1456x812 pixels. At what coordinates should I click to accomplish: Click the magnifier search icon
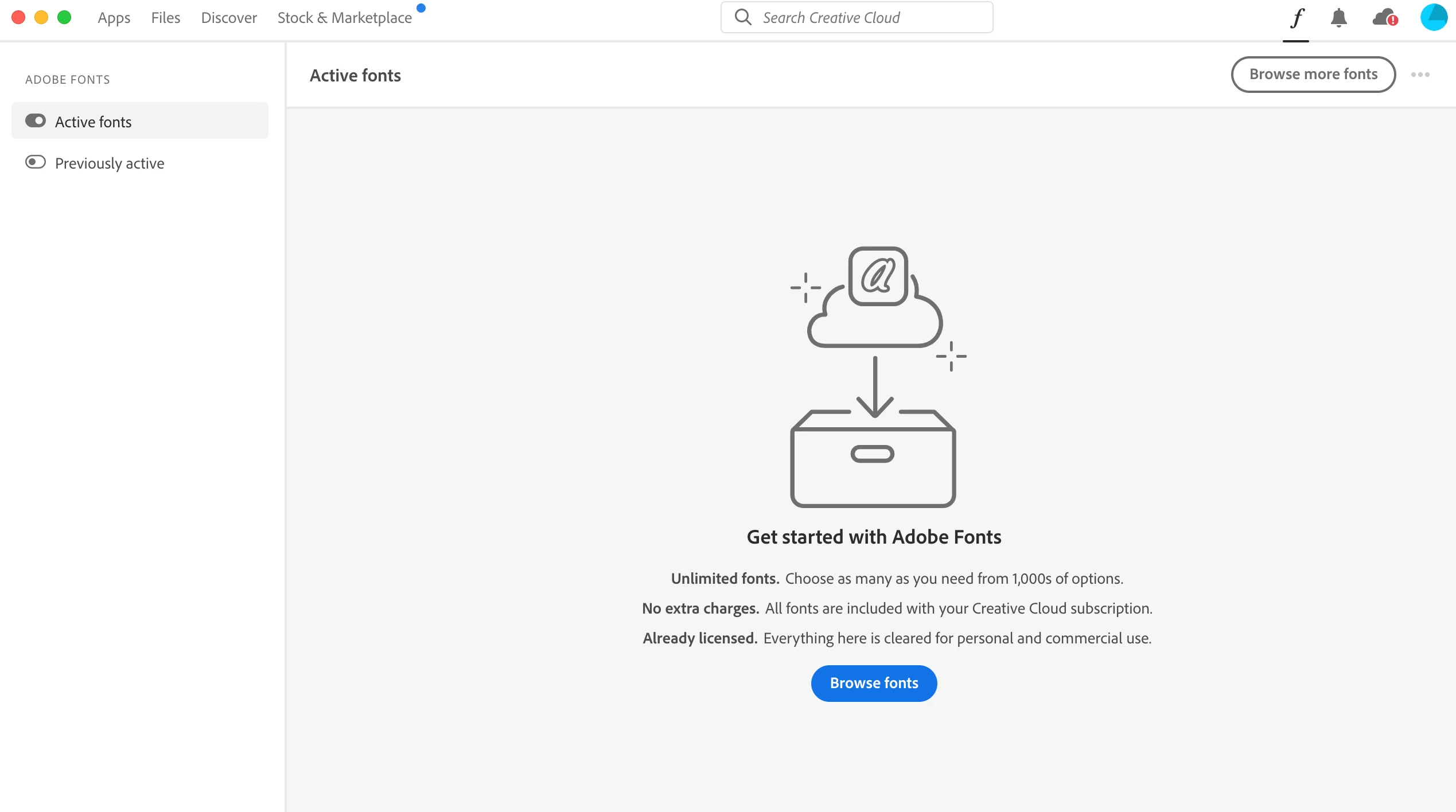743,17
